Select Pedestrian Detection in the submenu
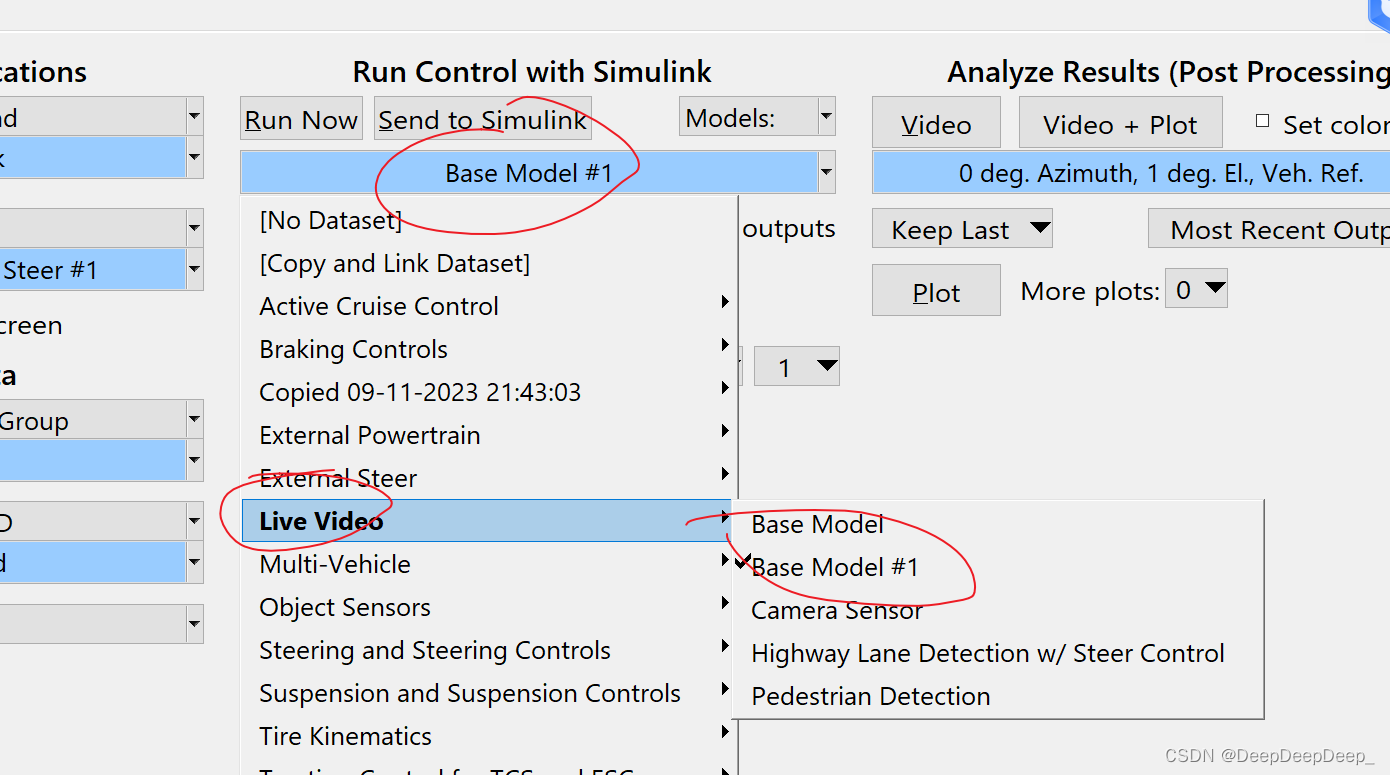The height and width of the screenshot is (775, 1390). [871, 696]
